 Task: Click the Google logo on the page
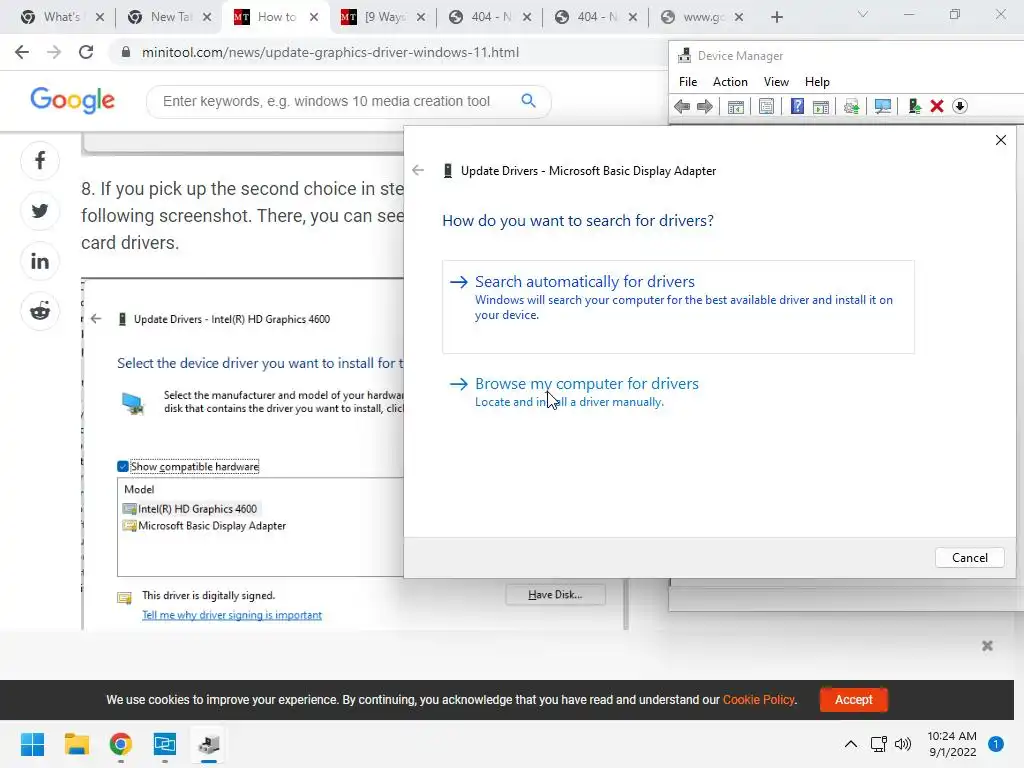tap(72, 100)
